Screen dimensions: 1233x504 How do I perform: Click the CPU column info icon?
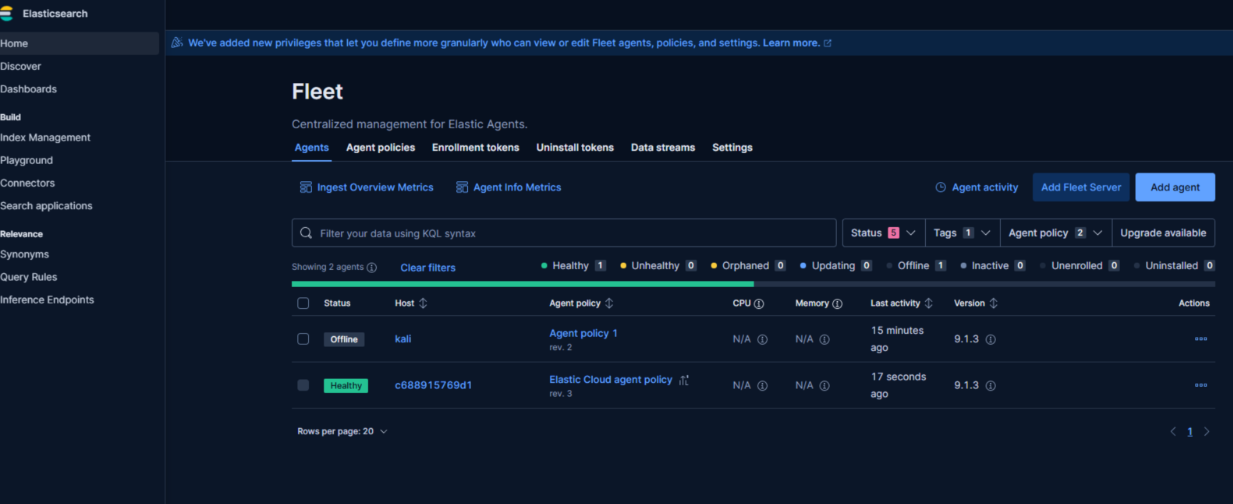coord(759,303)
